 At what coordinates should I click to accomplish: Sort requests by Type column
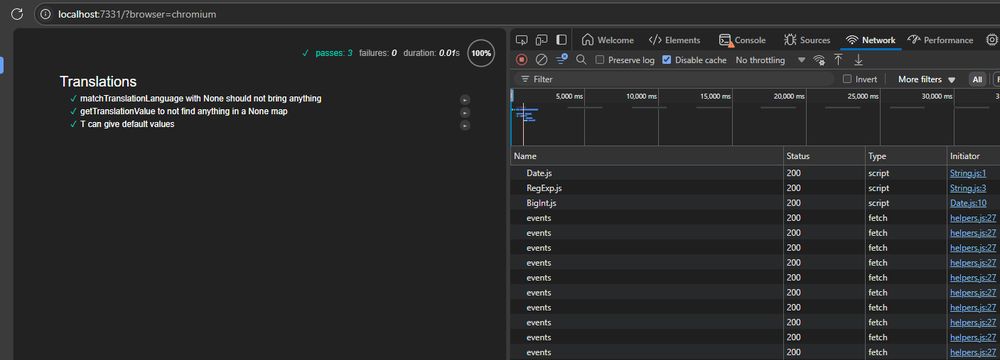(906, 156)
